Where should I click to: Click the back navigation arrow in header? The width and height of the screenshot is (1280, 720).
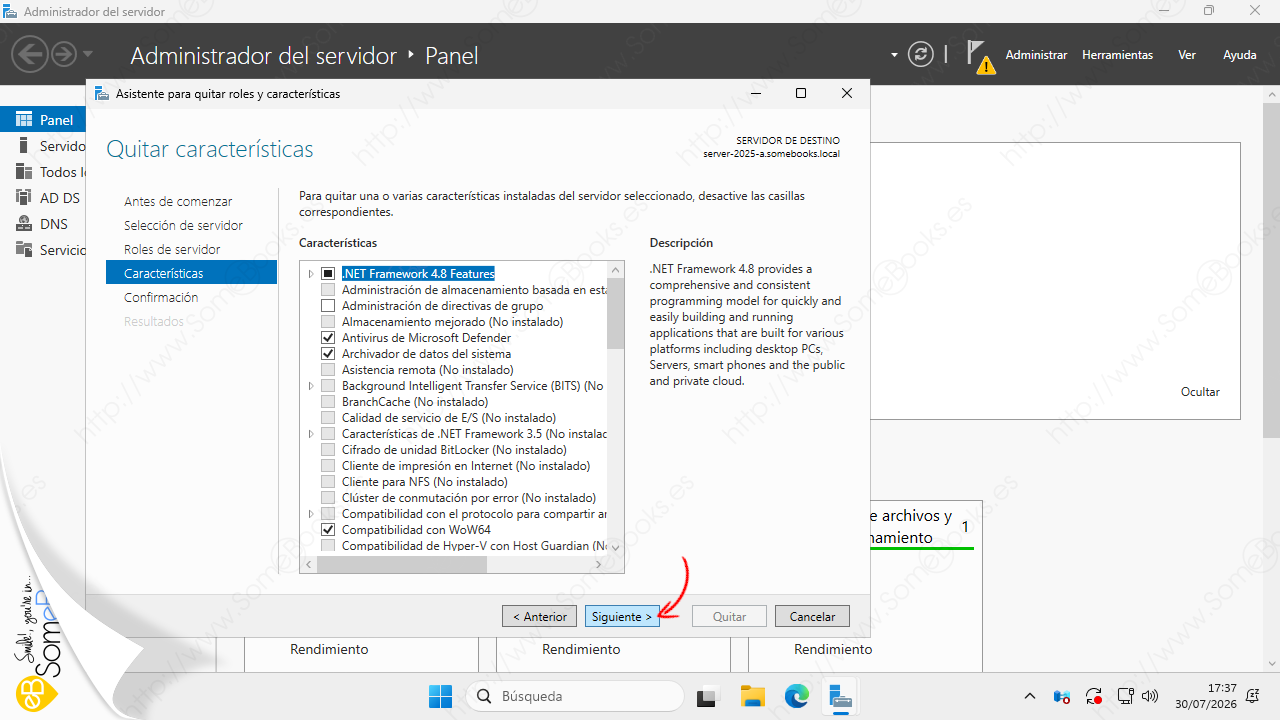point(31,55)
